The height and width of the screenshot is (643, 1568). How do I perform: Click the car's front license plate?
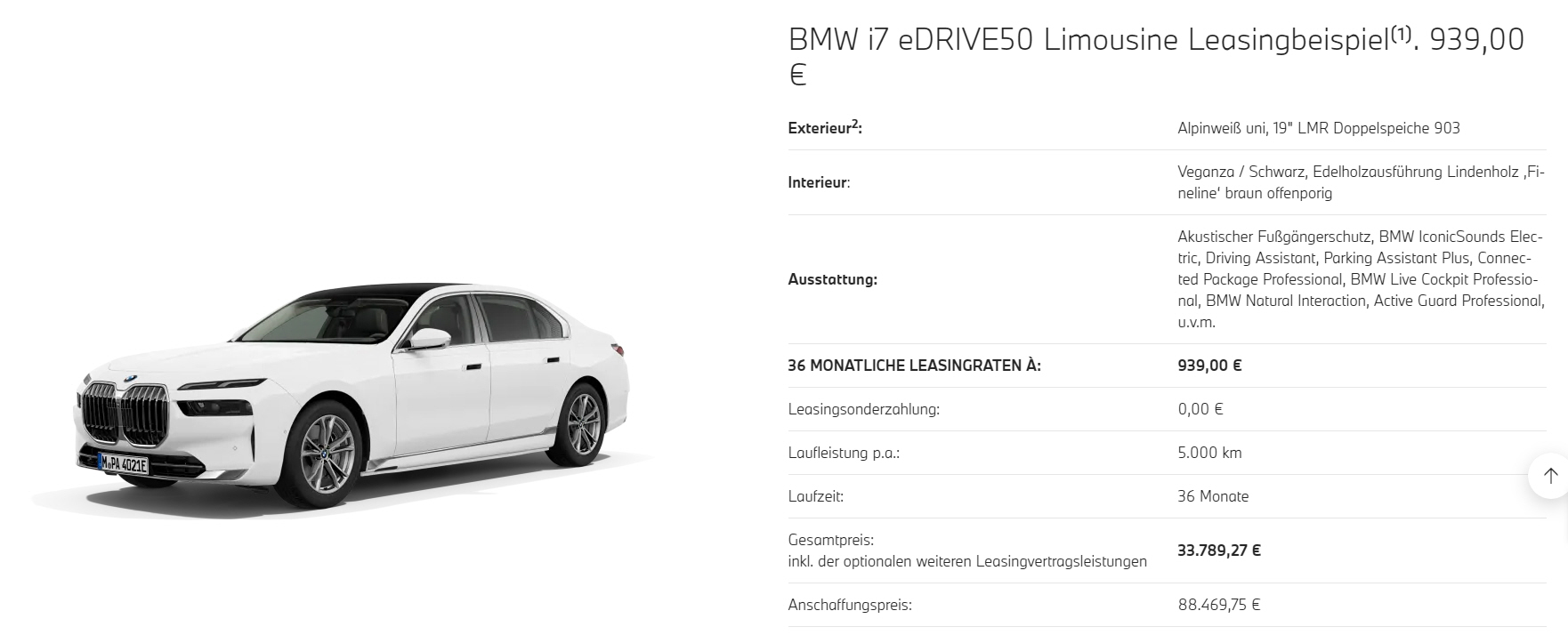point(124,464)
